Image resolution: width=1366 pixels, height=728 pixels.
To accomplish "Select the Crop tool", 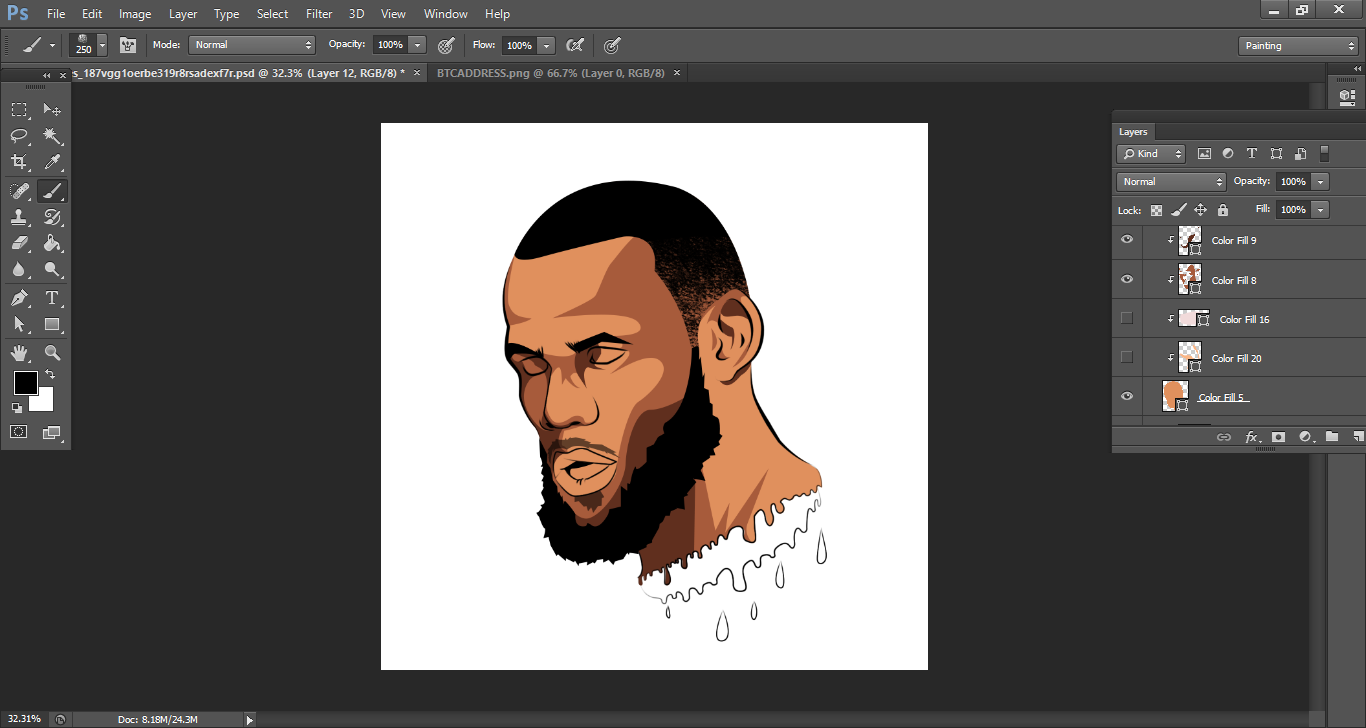I will 19,161.
